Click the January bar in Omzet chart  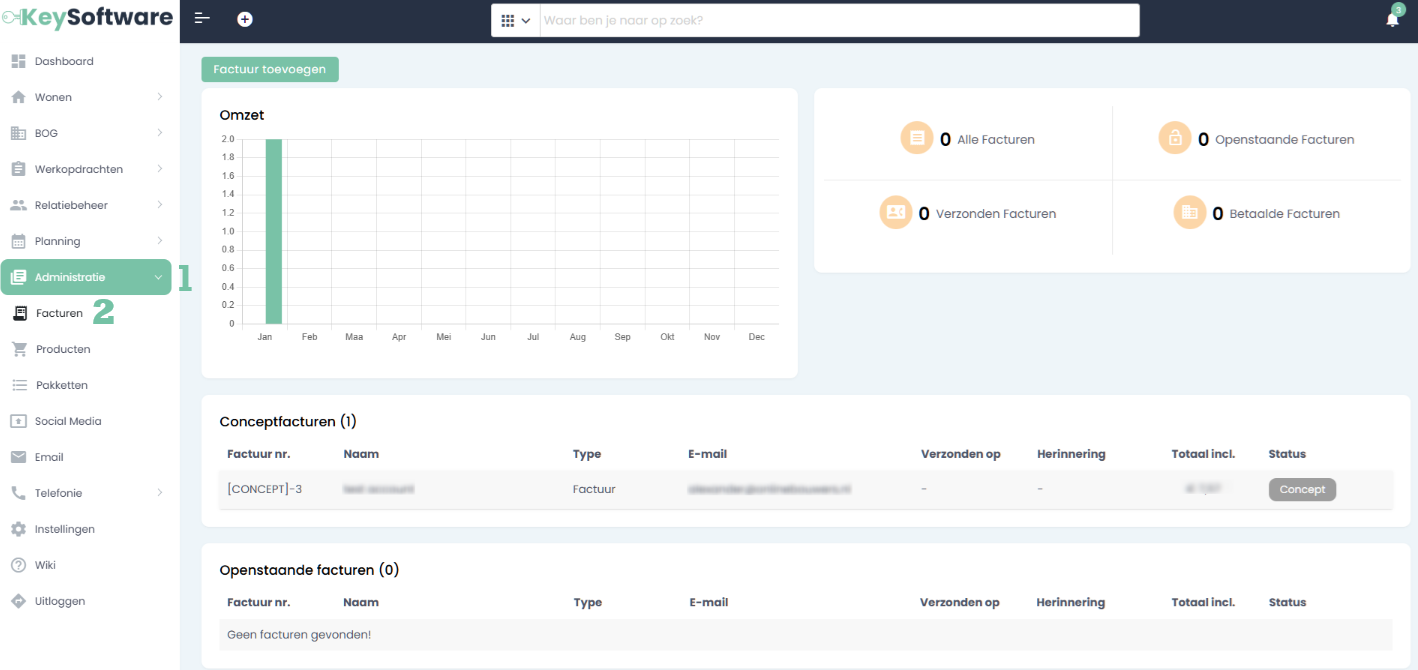tap(273, 231)
